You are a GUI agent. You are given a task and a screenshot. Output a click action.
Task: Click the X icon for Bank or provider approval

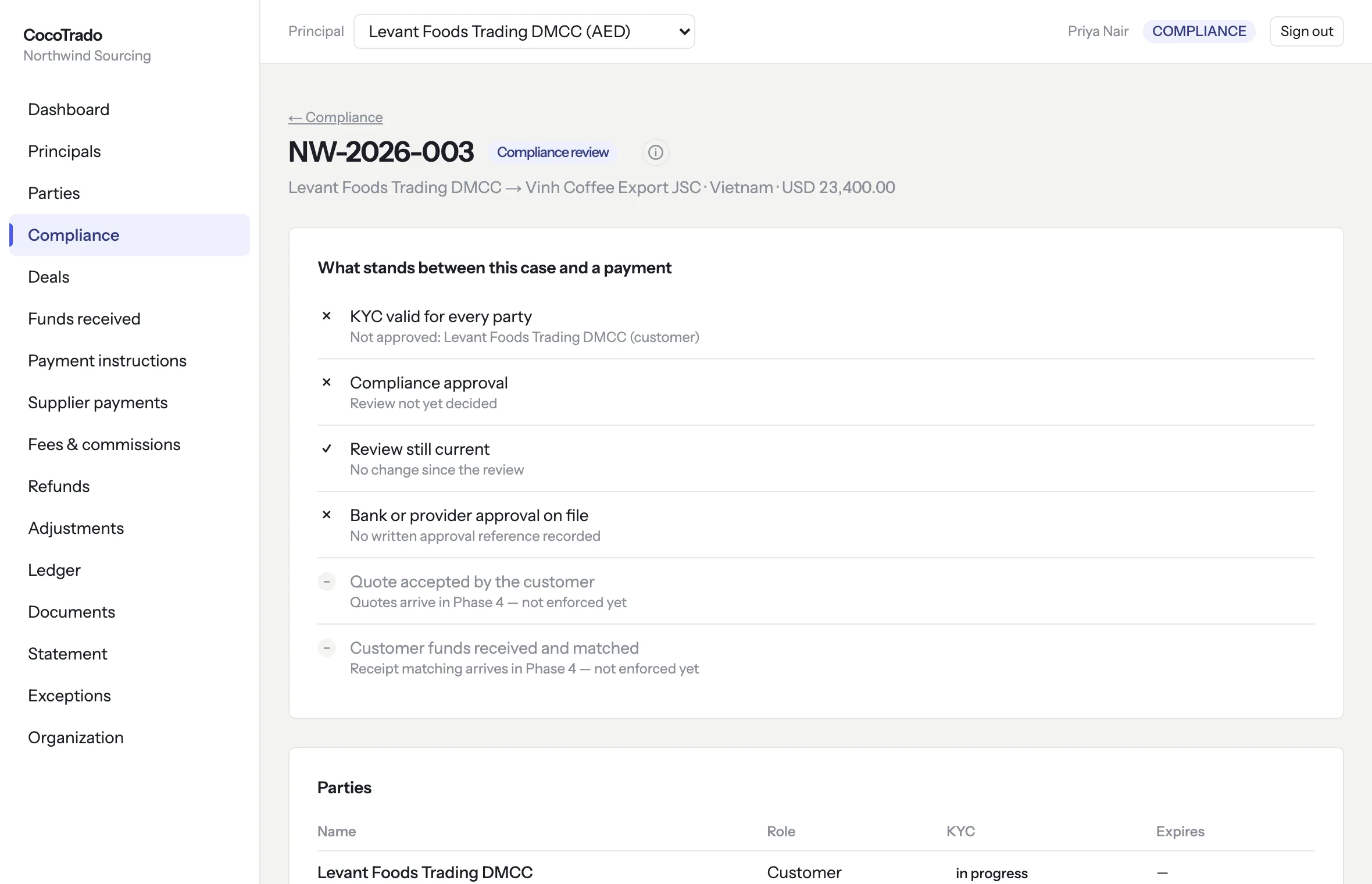coord(327,515)
